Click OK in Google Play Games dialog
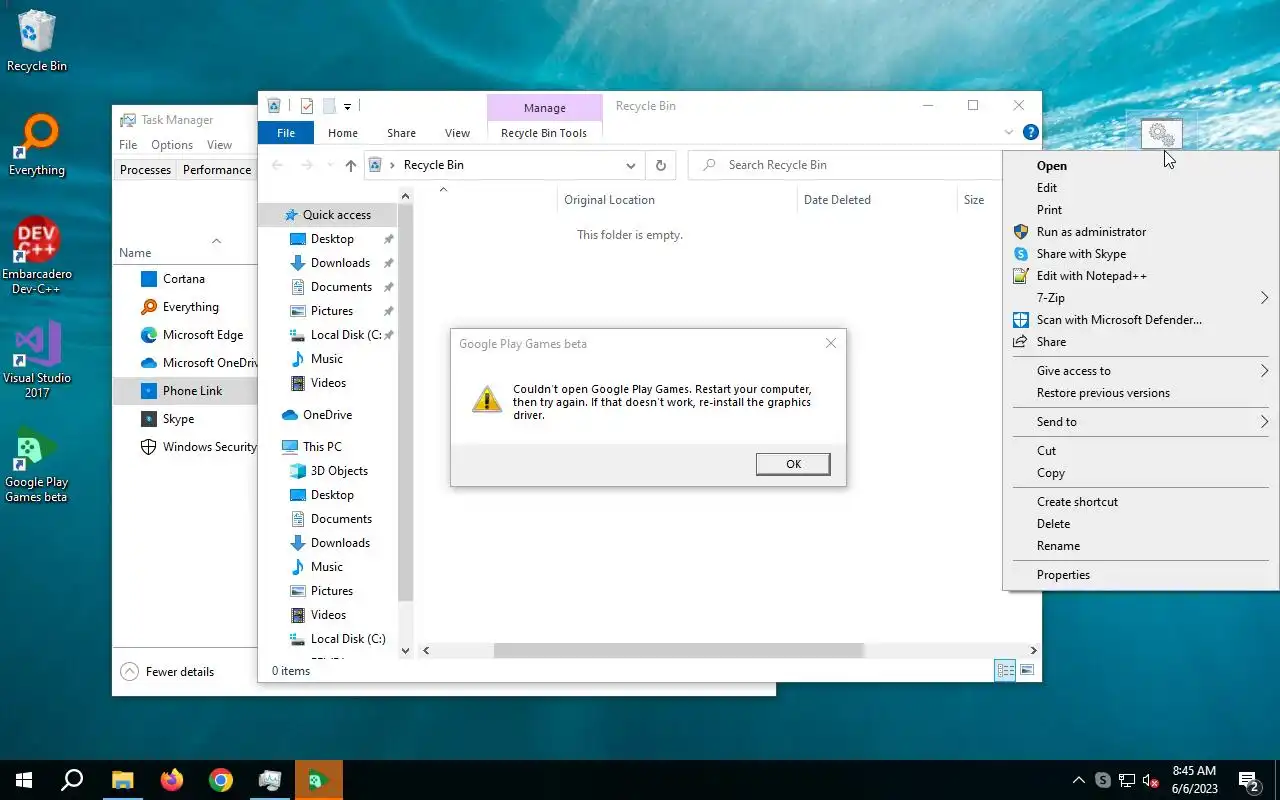Viewport: 1280px width, 800px height. [x=793, y=464]
